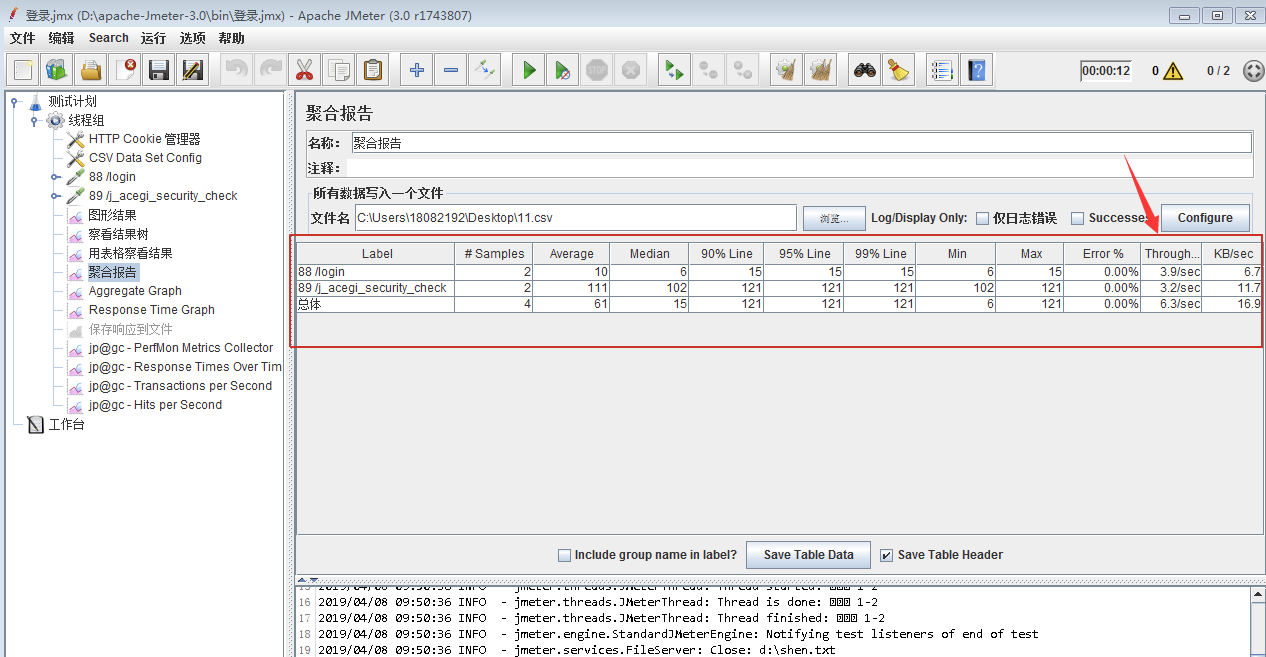
Task: Click the Close test plan icon
Action: click(x=125, y=70)
